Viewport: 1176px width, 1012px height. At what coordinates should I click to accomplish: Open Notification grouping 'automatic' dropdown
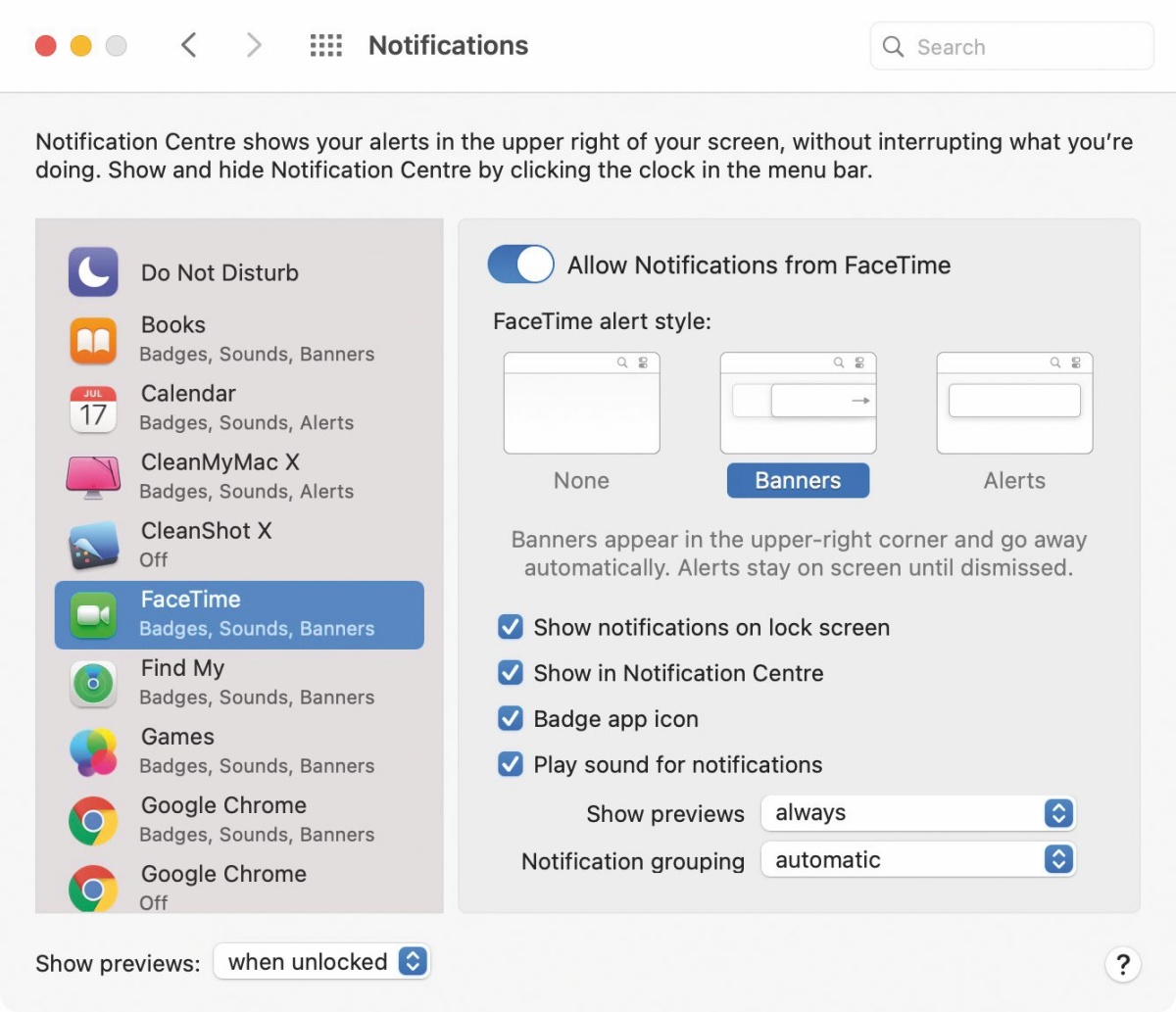pos(918,860)
